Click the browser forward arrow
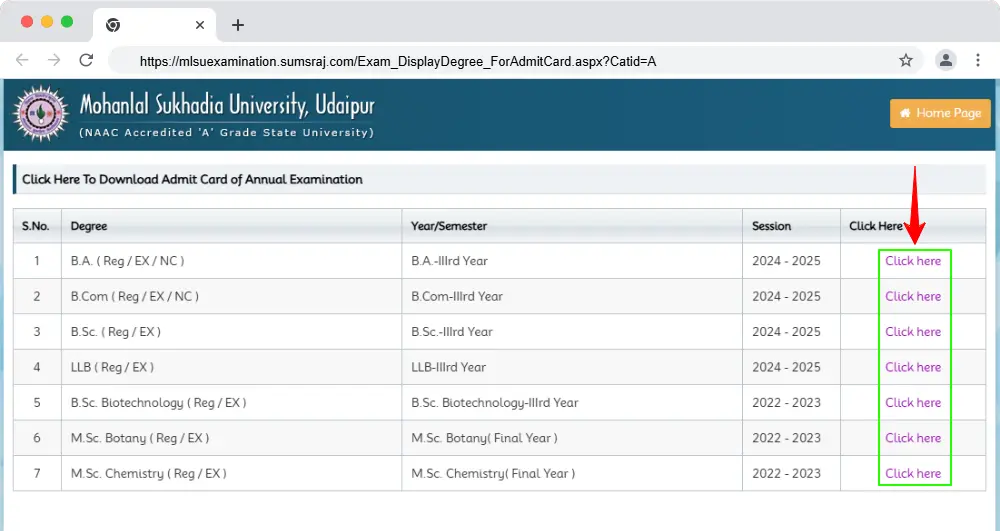Viewport: 1000px width, 531px height. (54, 61)
